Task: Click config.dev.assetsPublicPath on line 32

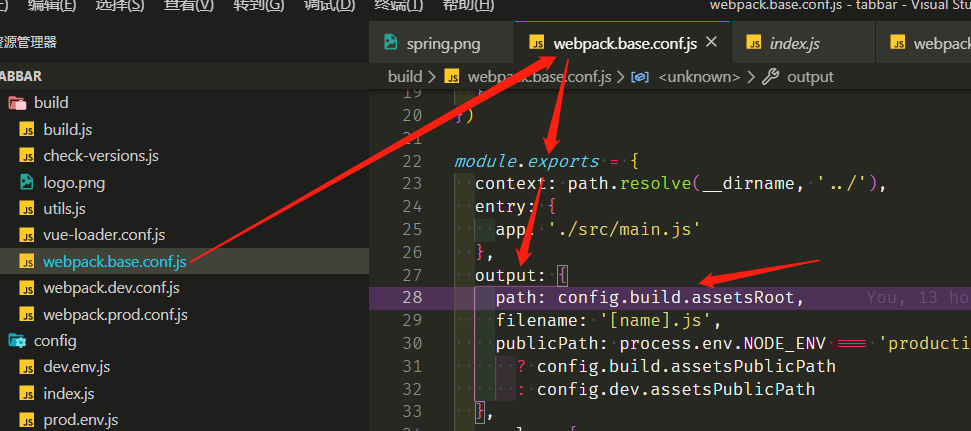Action: click(676, 390)
